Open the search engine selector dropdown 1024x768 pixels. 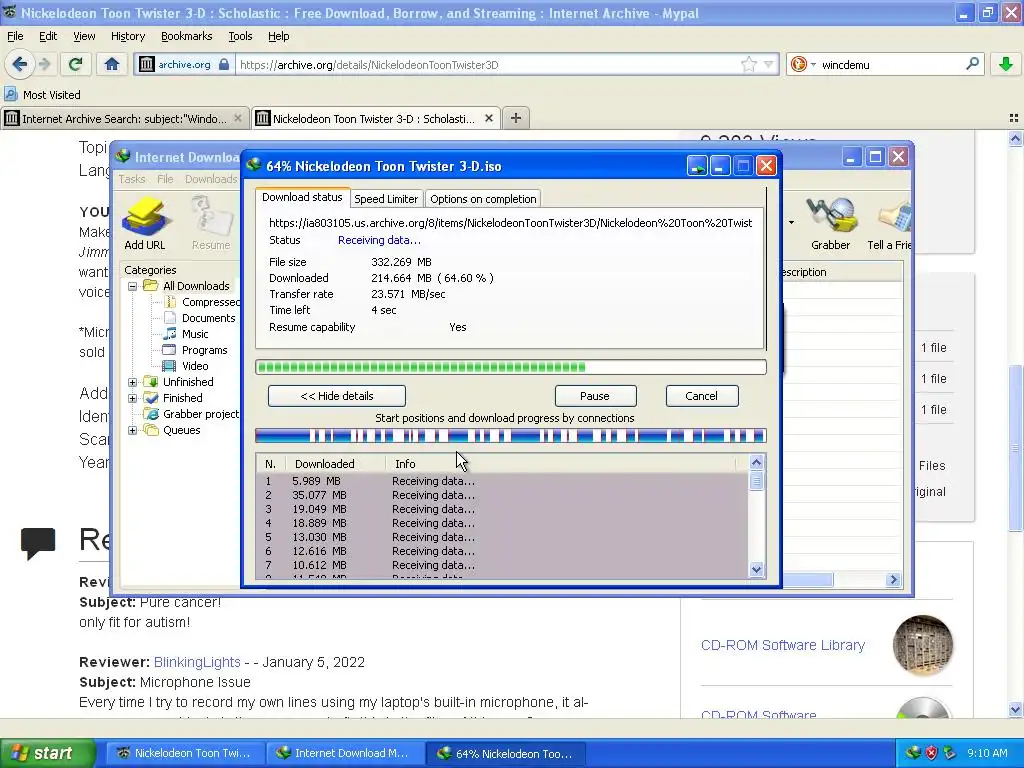pos(813,64)
